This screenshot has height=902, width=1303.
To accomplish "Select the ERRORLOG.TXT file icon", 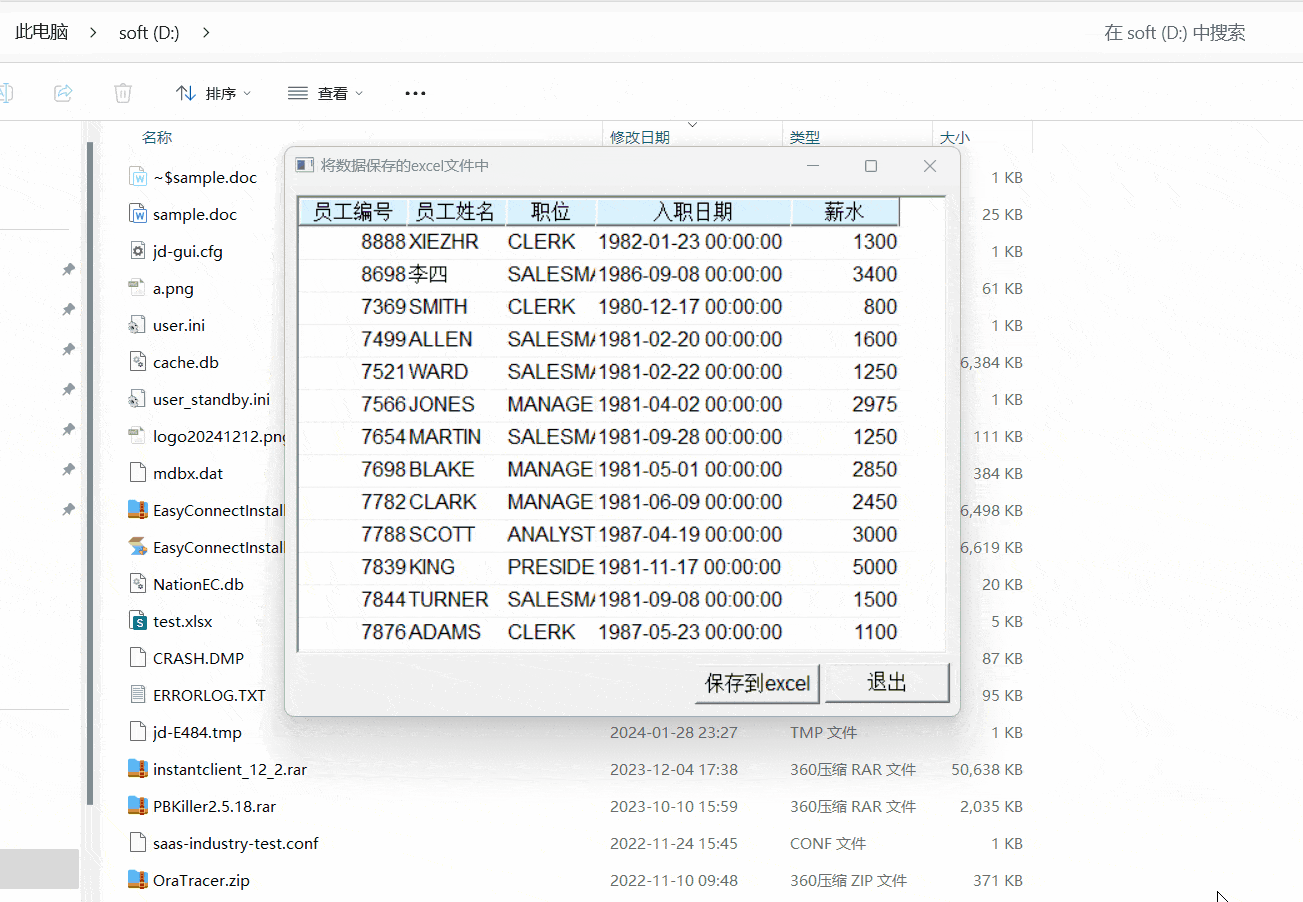I will pyautogui.click(x=138, y=695).
